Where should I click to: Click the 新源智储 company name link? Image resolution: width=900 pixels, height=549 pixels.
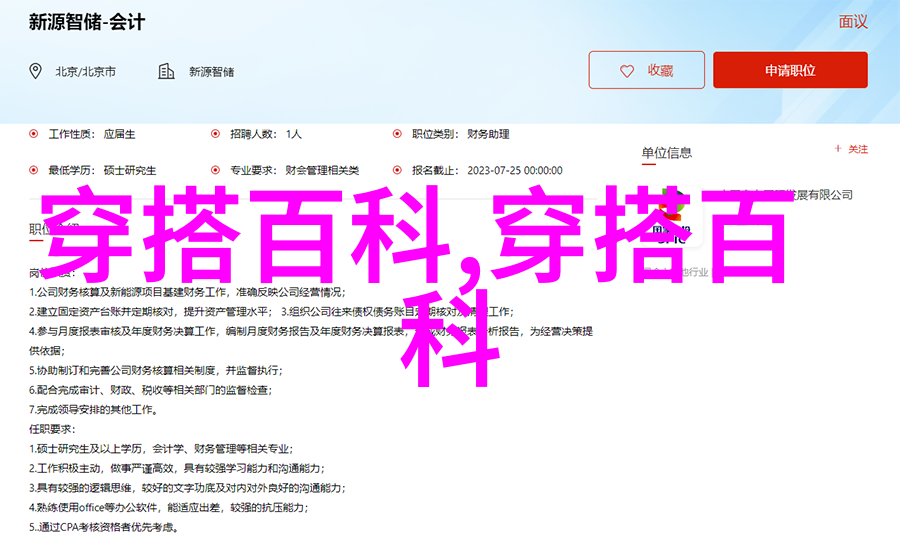pyautogui.click(x=212, y=72)
